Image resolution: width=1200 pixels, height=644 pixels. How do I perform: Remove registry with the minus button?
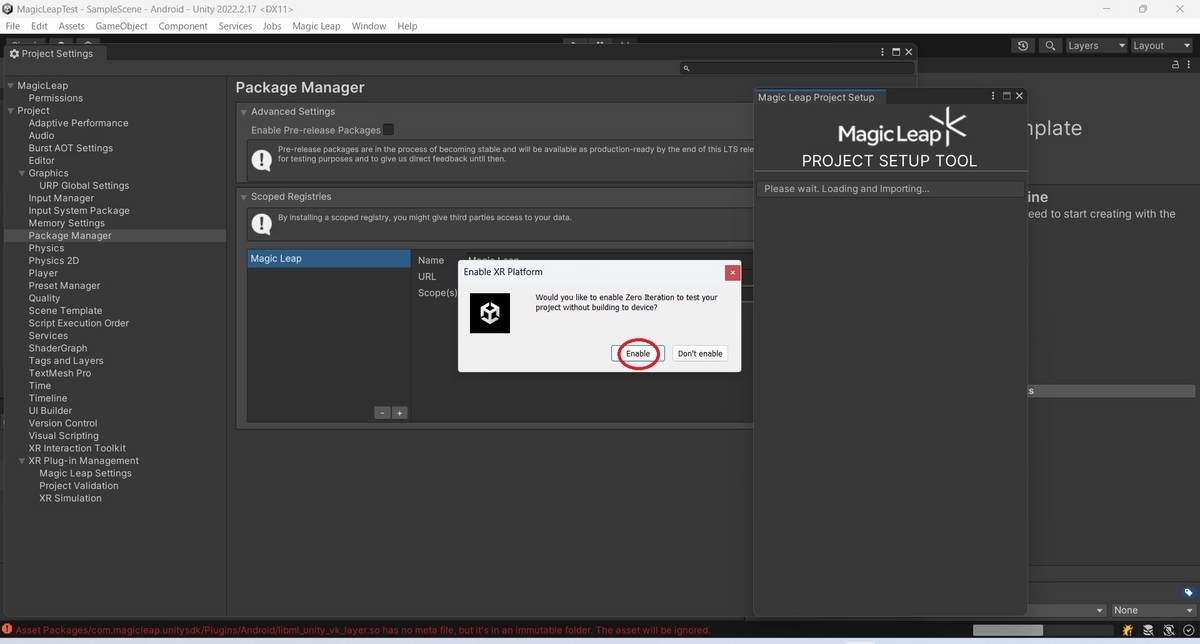point(382,412)
